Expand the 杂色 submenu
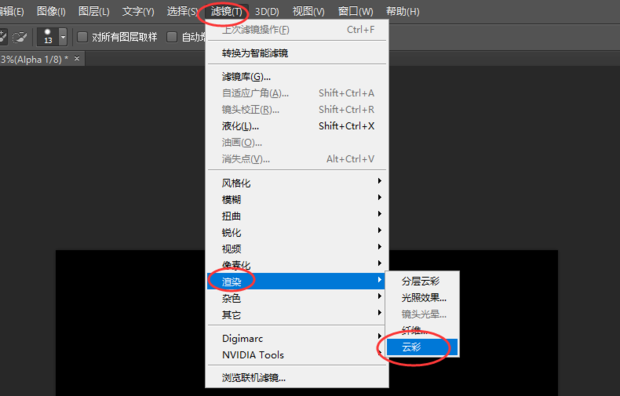The image size is (620, 396). pos(297,298)
